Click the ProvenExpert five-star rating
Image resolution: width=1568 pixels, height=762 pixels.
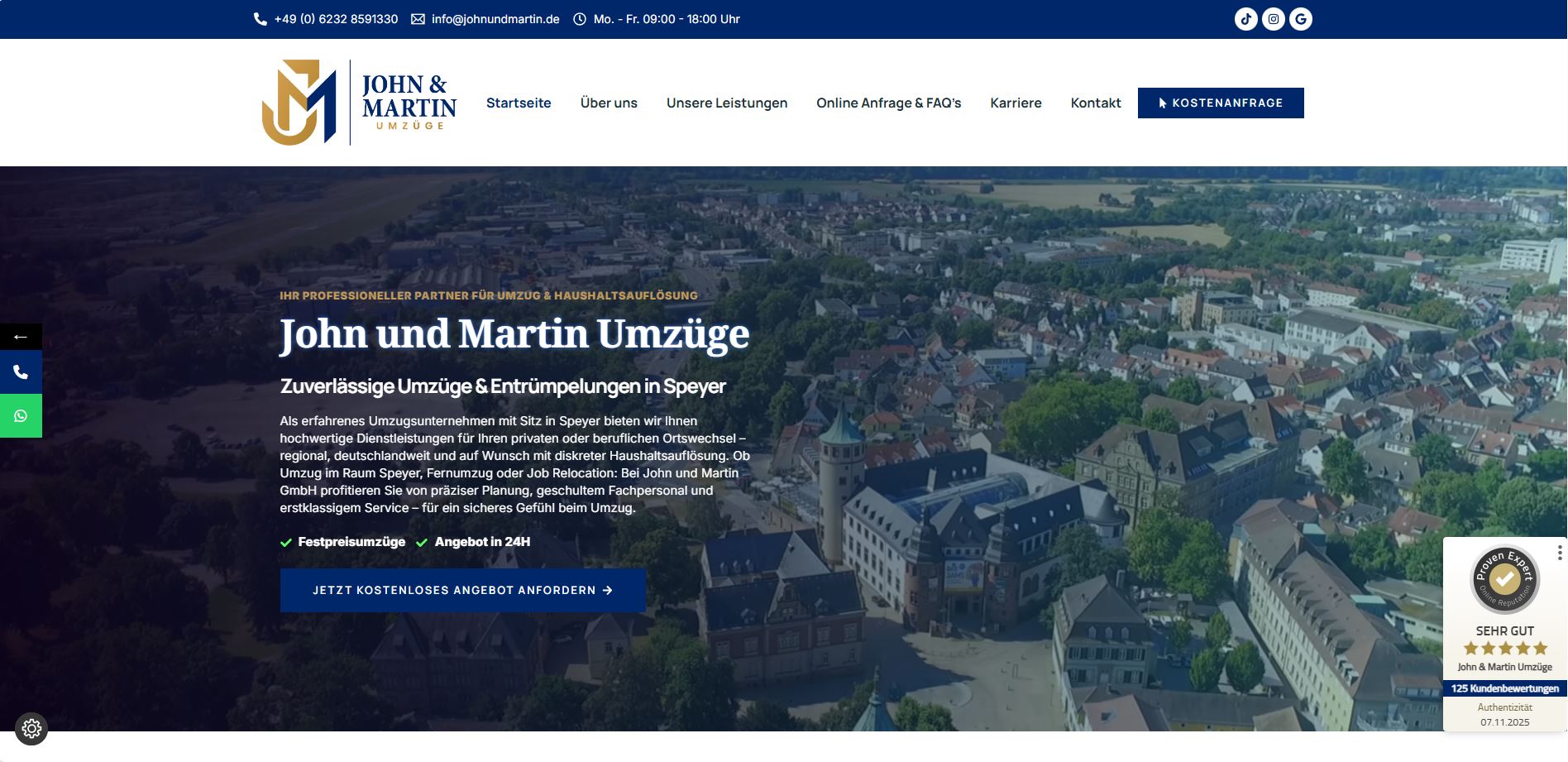click(x=1505, y=649)
